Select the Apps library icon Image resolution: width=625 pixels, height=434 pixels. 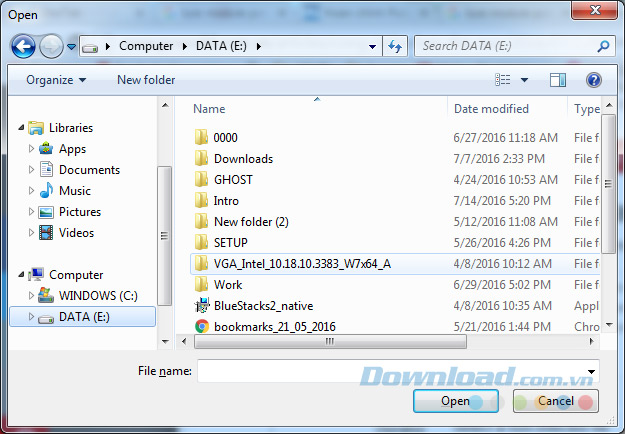click(46, 149)
